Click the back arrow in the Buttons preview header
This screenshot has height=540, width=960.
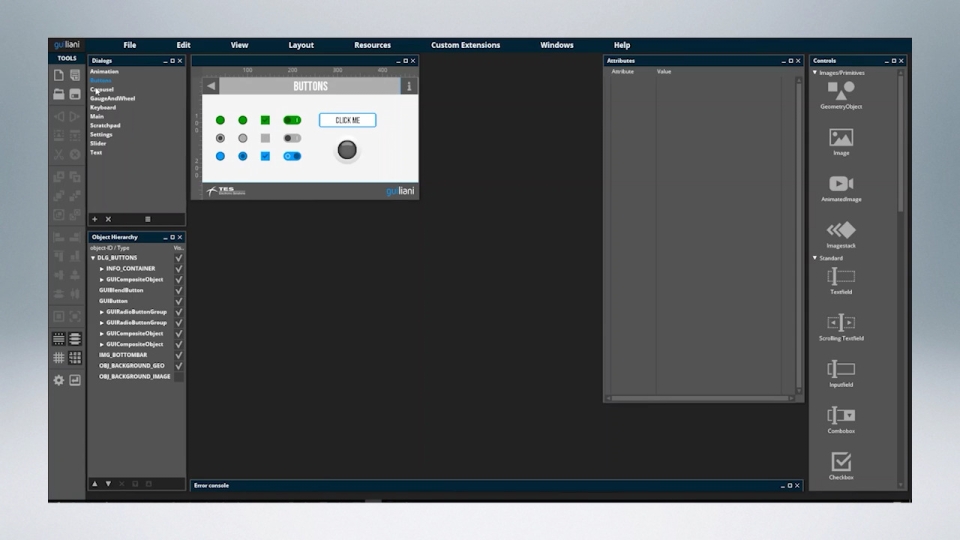pyautogui.click(x=211, y=87)
